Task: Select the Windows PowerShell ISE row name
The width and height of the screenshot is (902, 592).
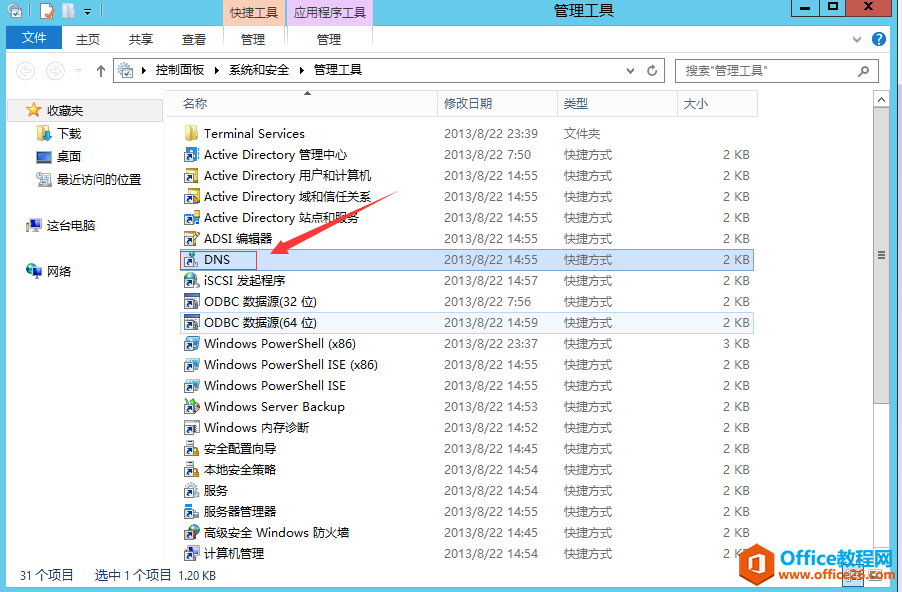Action: (x=274, y=385)
